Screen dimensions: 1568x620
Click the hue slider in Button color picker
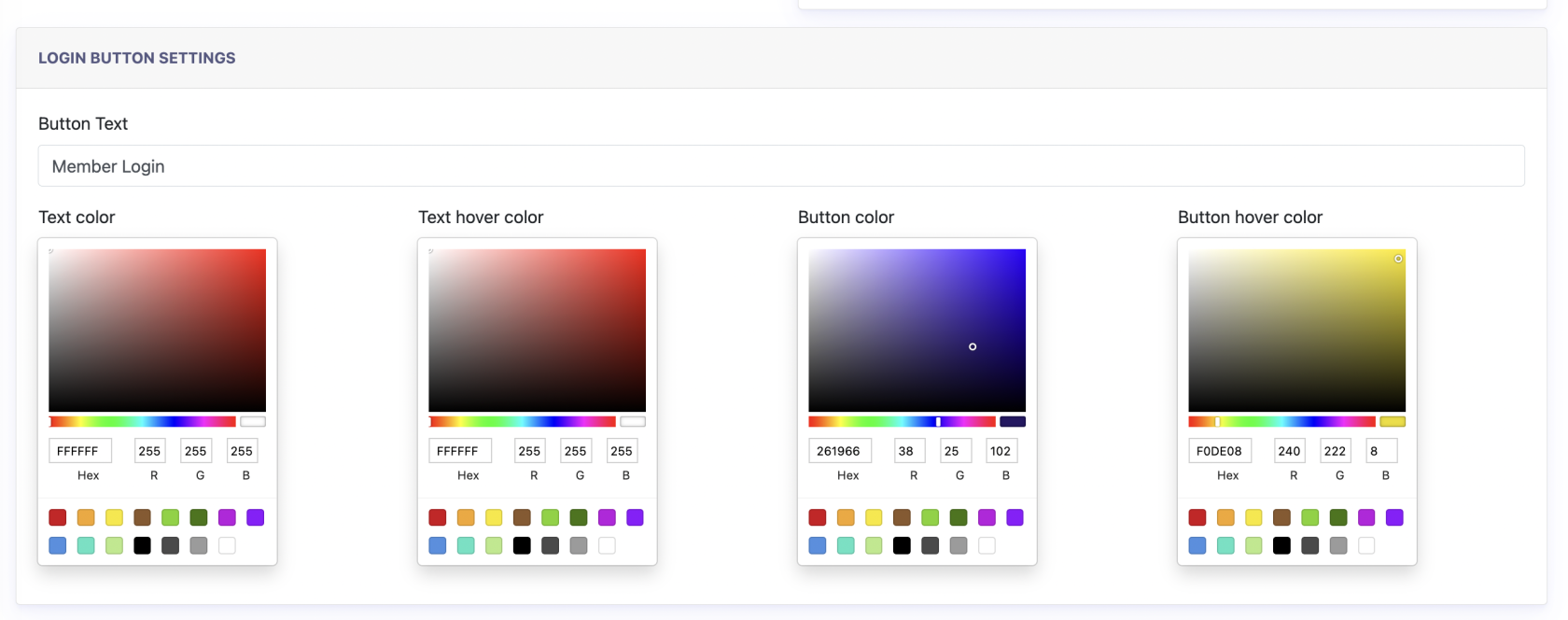coord(903,422)
